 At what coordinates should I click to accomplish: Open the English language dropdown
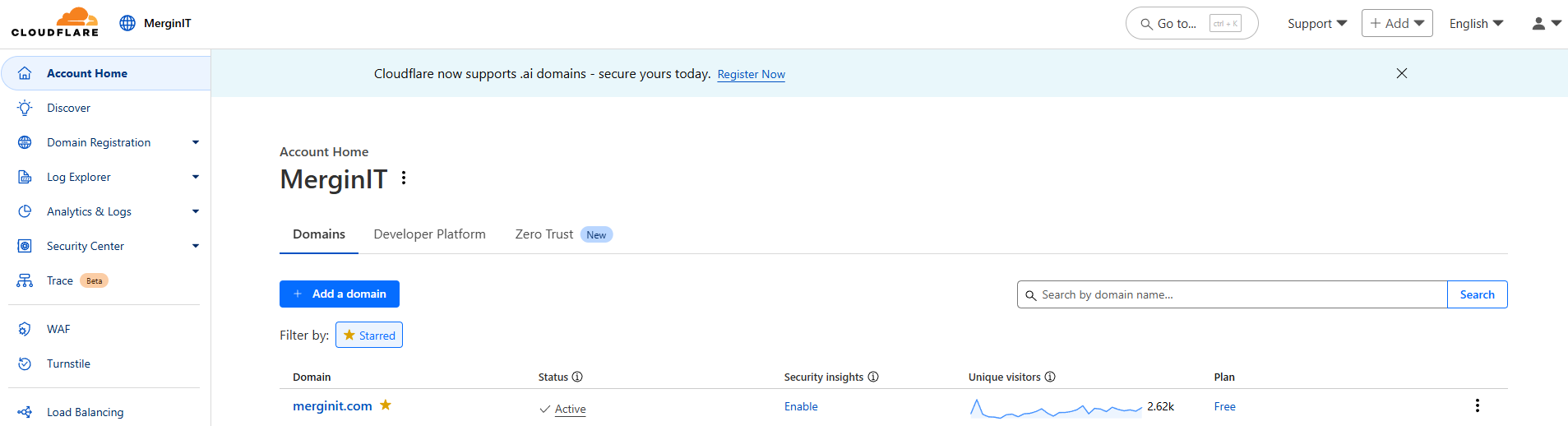pyautogui.click(x=1476, y=24)
